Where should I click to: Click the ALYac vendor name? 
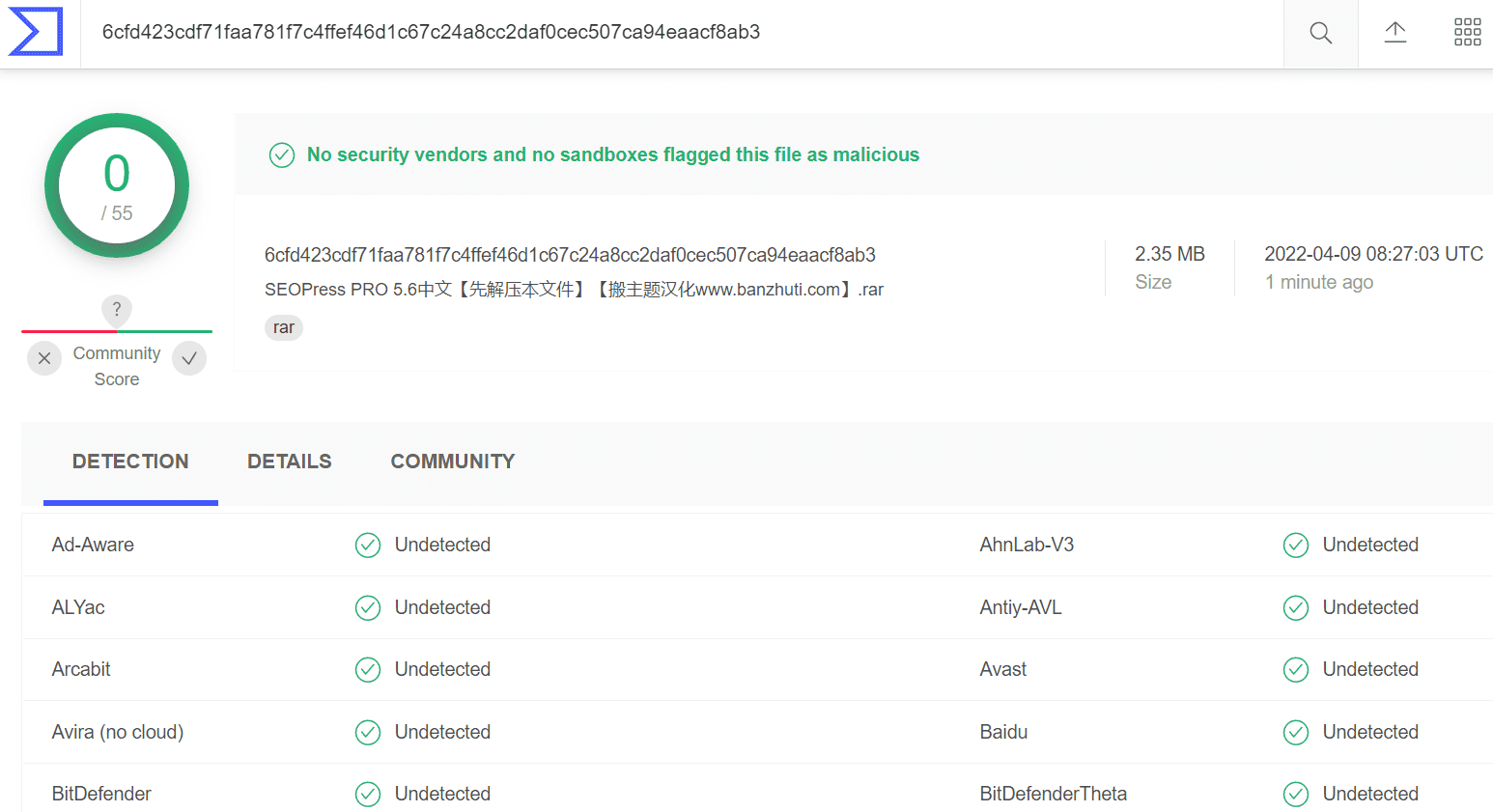click(78, 608)
